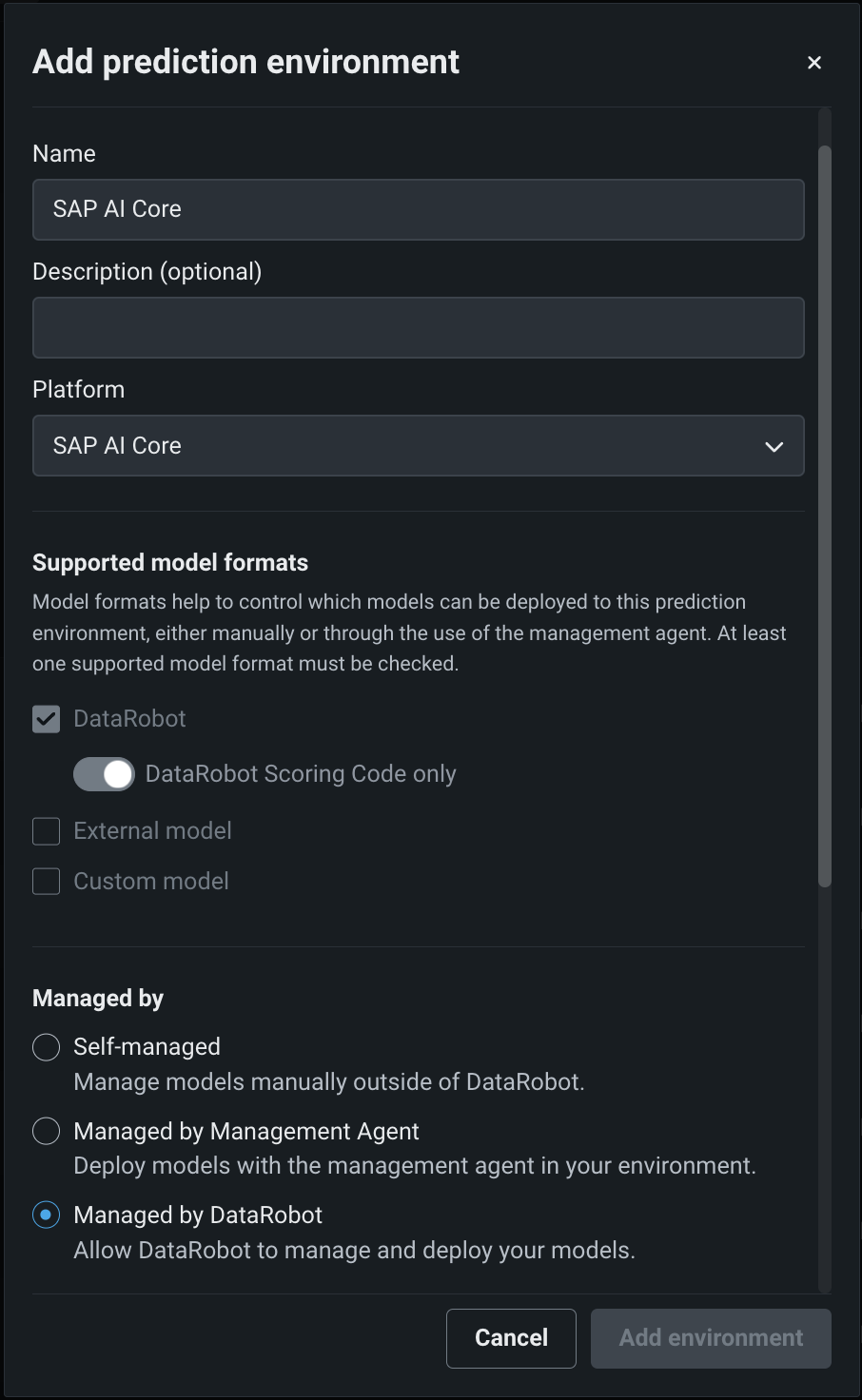862x1400 pixels.
Task: Click the dialog's vertical scrollbar thumb
Action: click(x=825, y=514)
